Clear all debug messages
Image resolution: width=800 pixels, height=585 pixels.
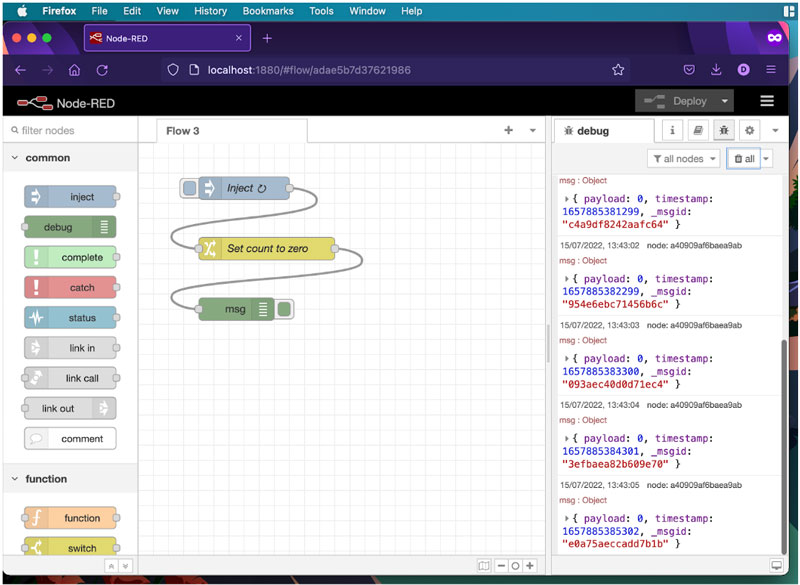tap(743, 159)
